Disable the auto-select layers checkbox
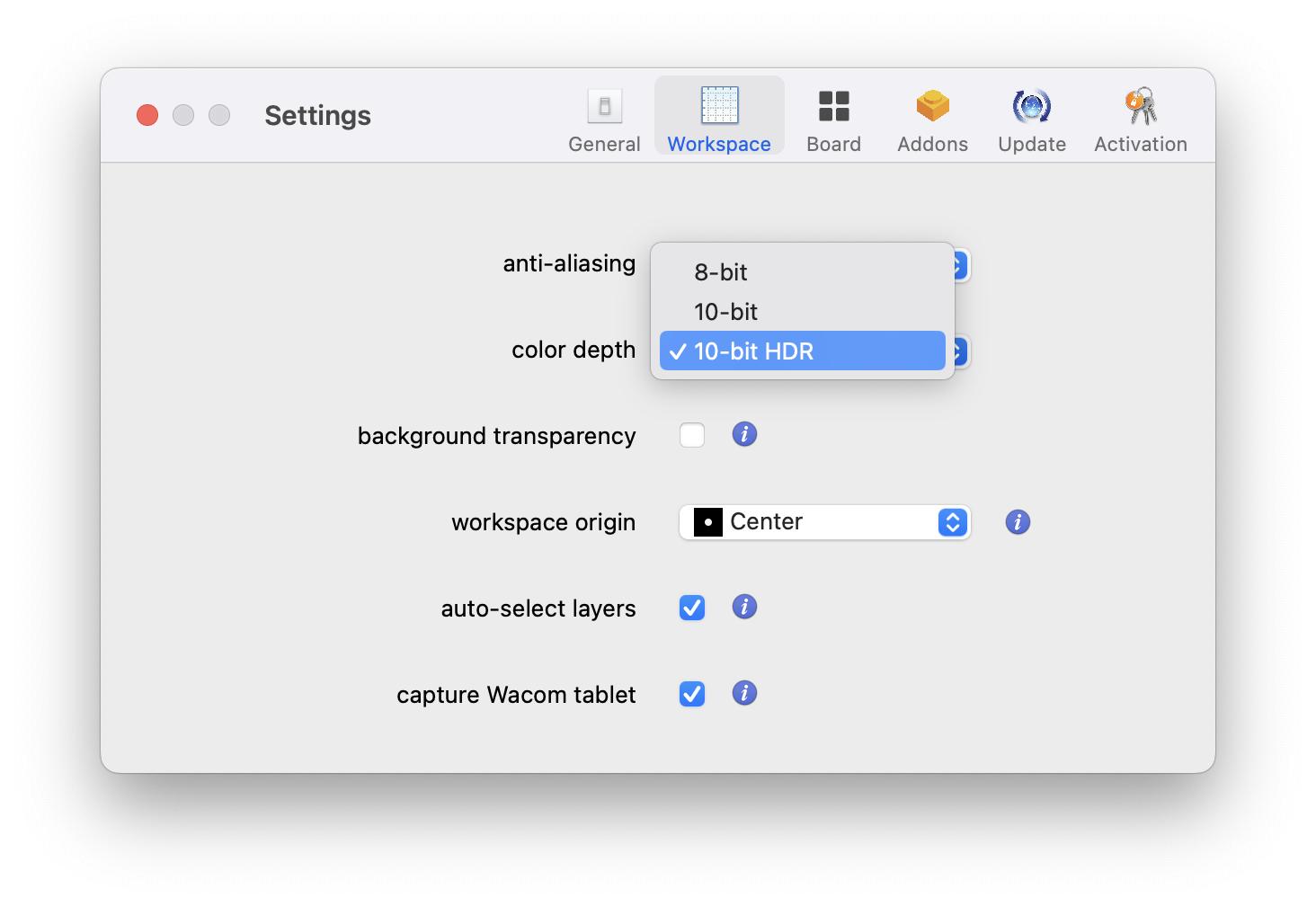This screenshot has width=1316, height=906. [x=692, y=608]
